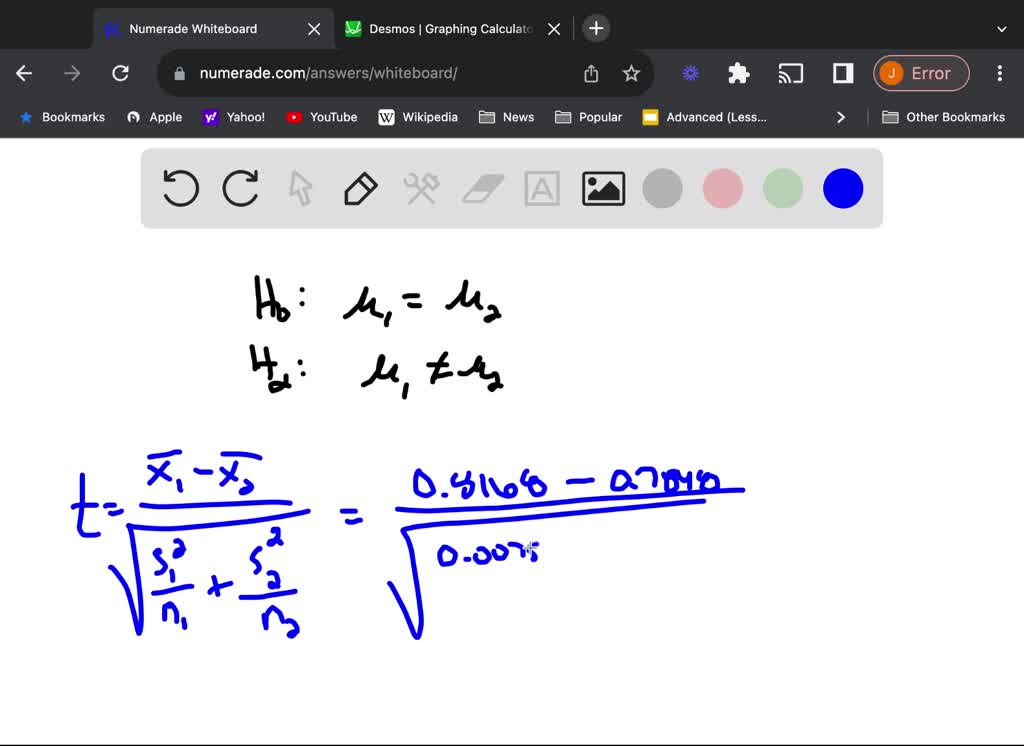
Task: Select the pointer selection tool
Action: (x=301, y=188)
